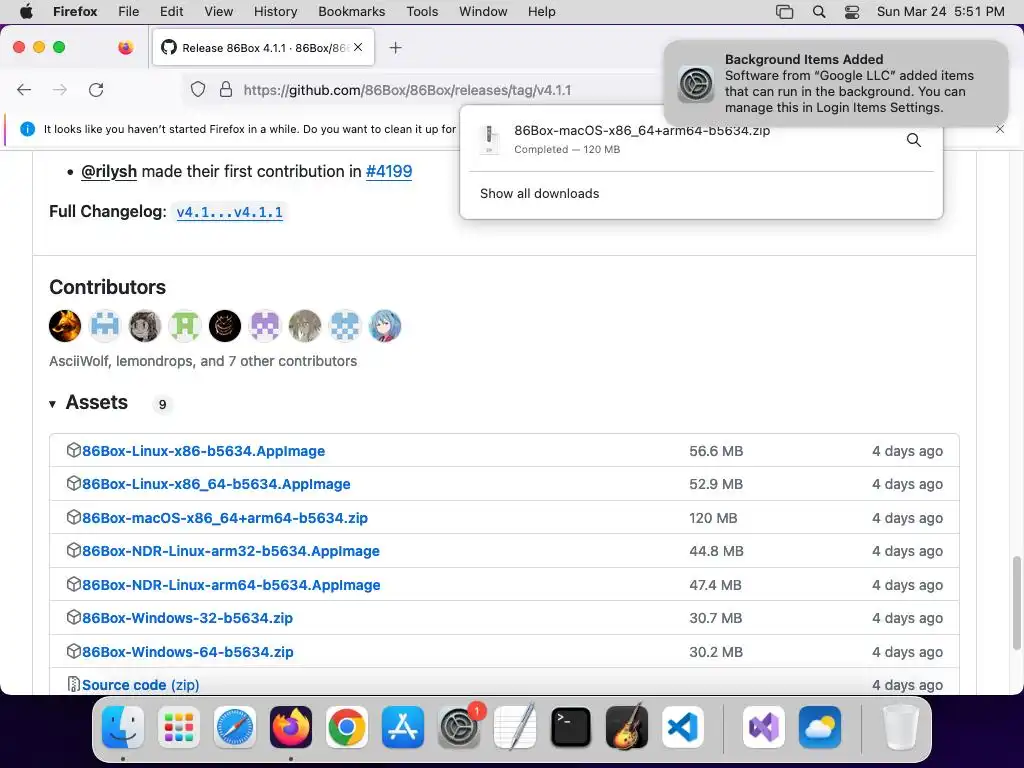Show the downloaded zip in Finder magnifier icon

914,140
